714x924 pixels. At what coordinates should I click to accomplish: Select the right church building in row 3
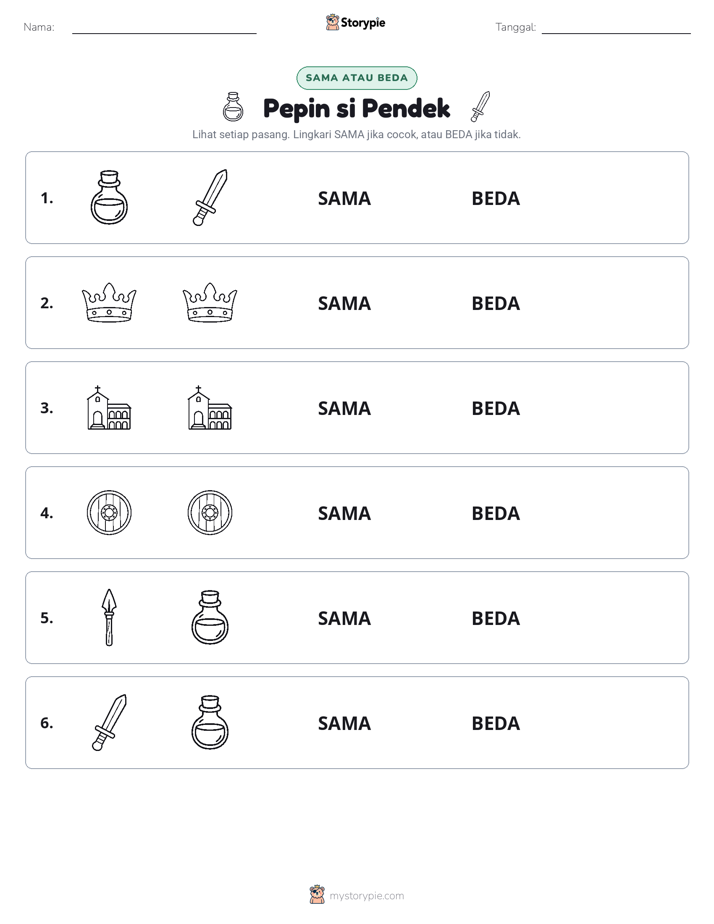click(x=210, y=407)
